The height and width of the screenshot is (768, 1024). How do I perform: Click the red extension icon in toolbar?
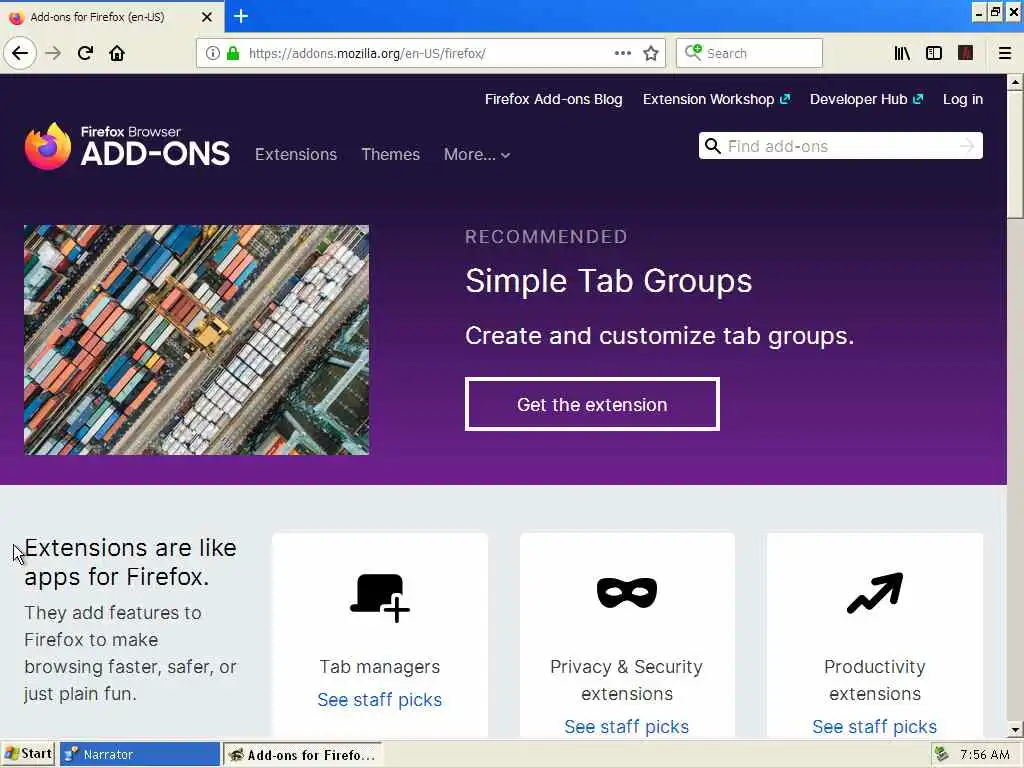(965, 53)
